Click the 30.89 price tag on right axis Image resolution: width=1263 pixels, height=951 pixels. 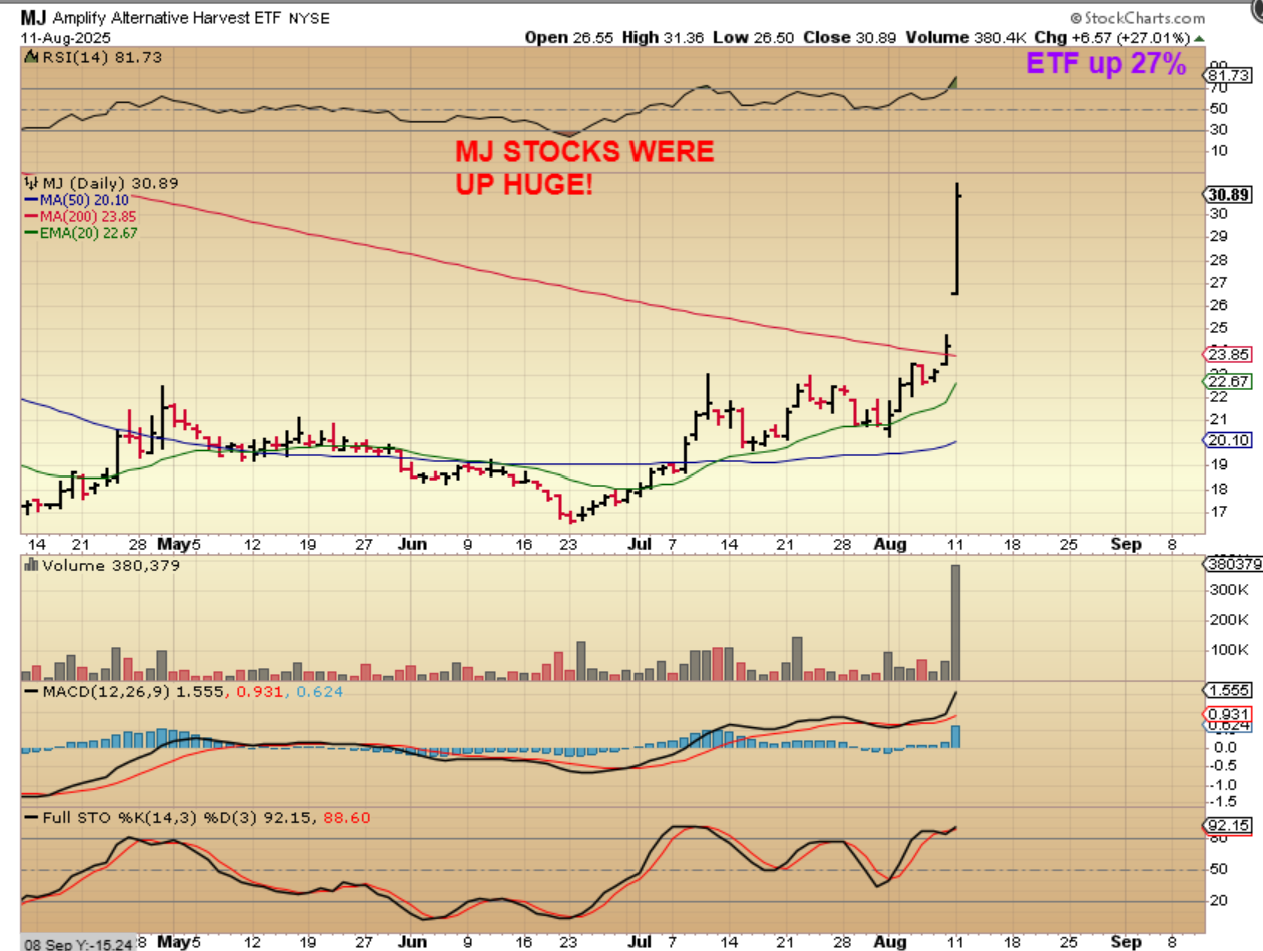tap(1227, 195)
